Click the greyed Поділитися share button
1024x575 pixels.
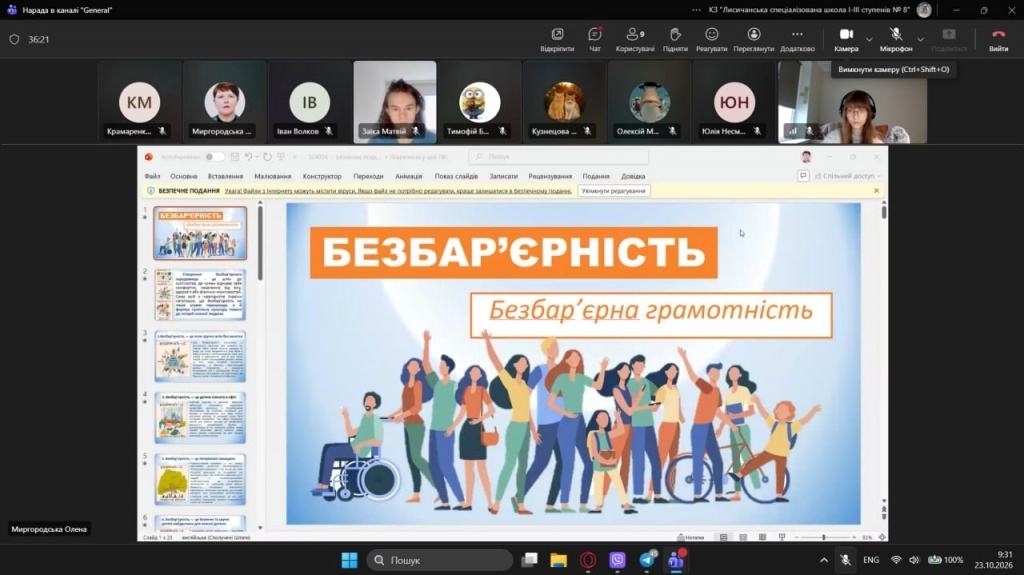pyautogui.click(x=949, y=39)
